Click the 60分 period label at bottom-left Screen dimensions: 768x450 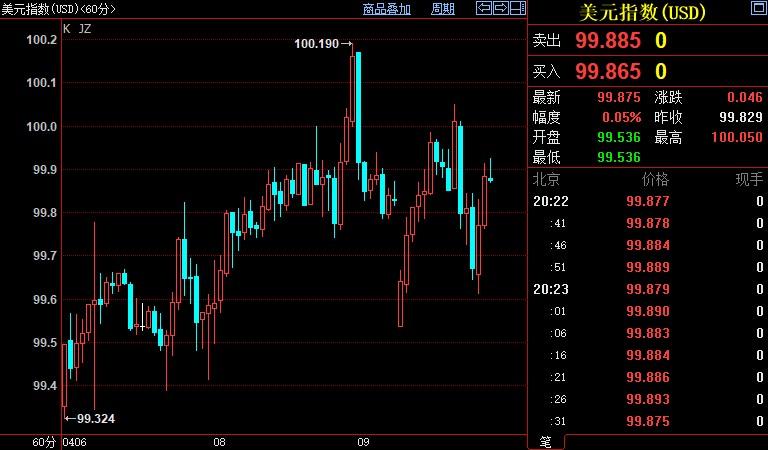[x=43, y=442]
